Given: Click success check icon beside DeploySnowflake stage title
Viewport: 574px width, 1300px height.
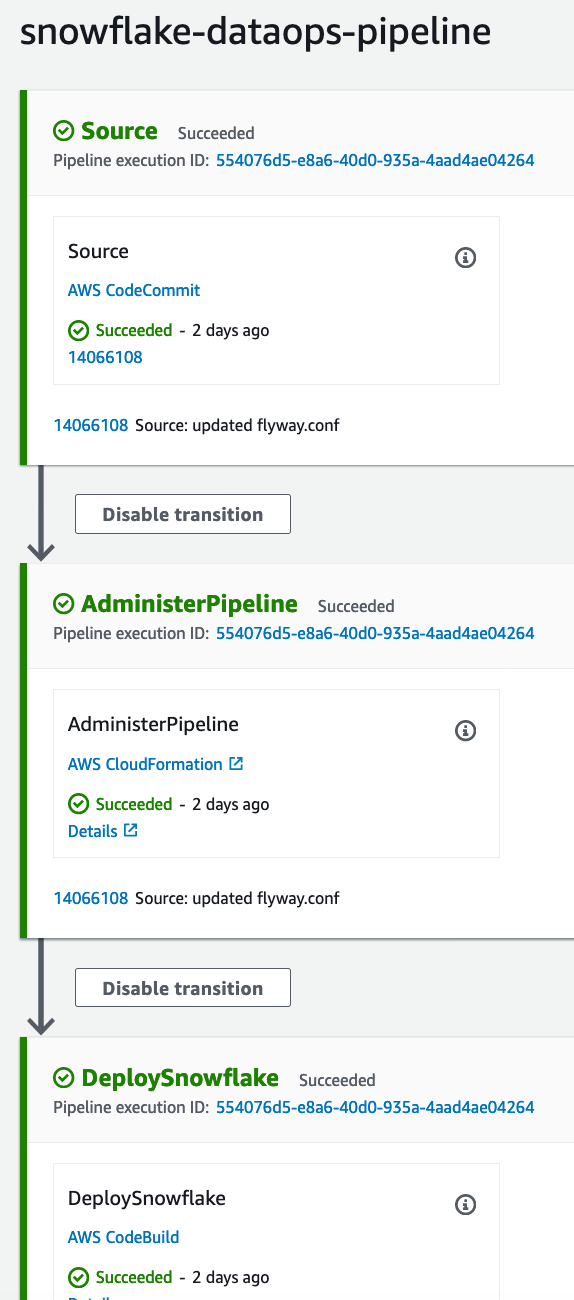Looking at the screenshot, I should (63, 1078).
